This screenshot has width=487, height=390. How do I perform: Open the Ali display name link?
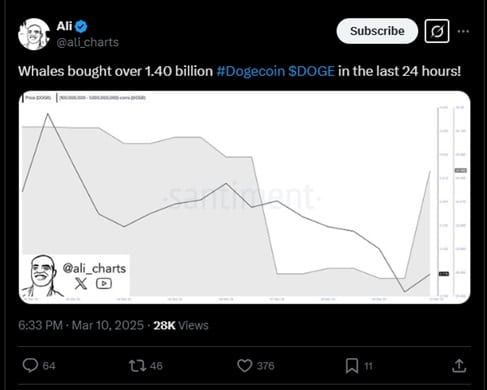[64, 26]
